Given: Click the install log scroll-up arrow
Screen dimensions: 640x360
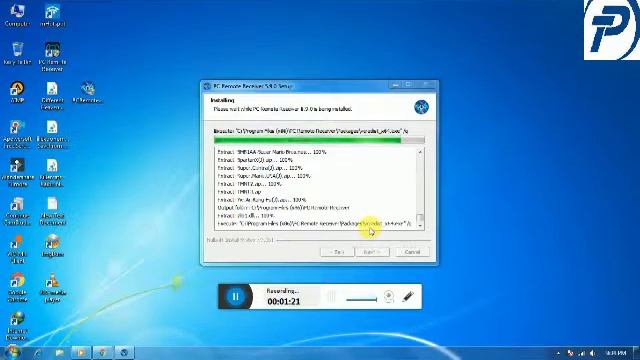Looking at the screenshot, I should click(420, 152).
